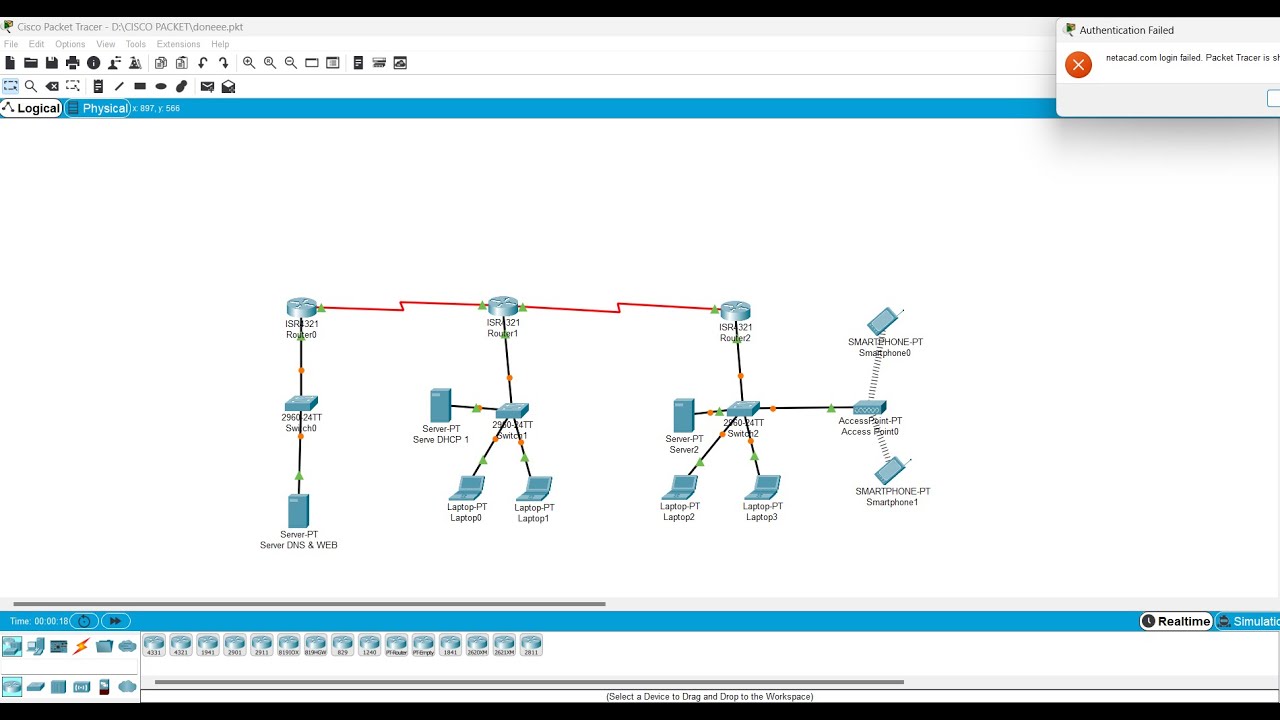
Task: Select the Switches subcategory icon
Action: point(35,687)
